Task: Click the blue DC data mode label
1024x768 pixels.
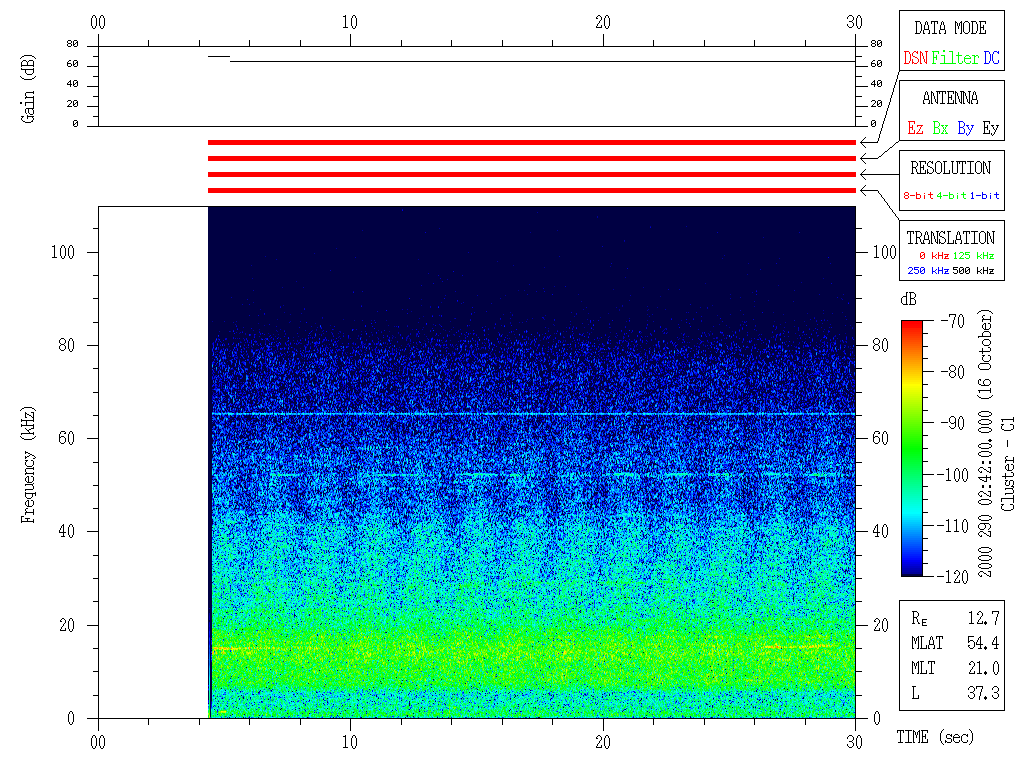Action: pyautogui.click(x=990, y=59)
